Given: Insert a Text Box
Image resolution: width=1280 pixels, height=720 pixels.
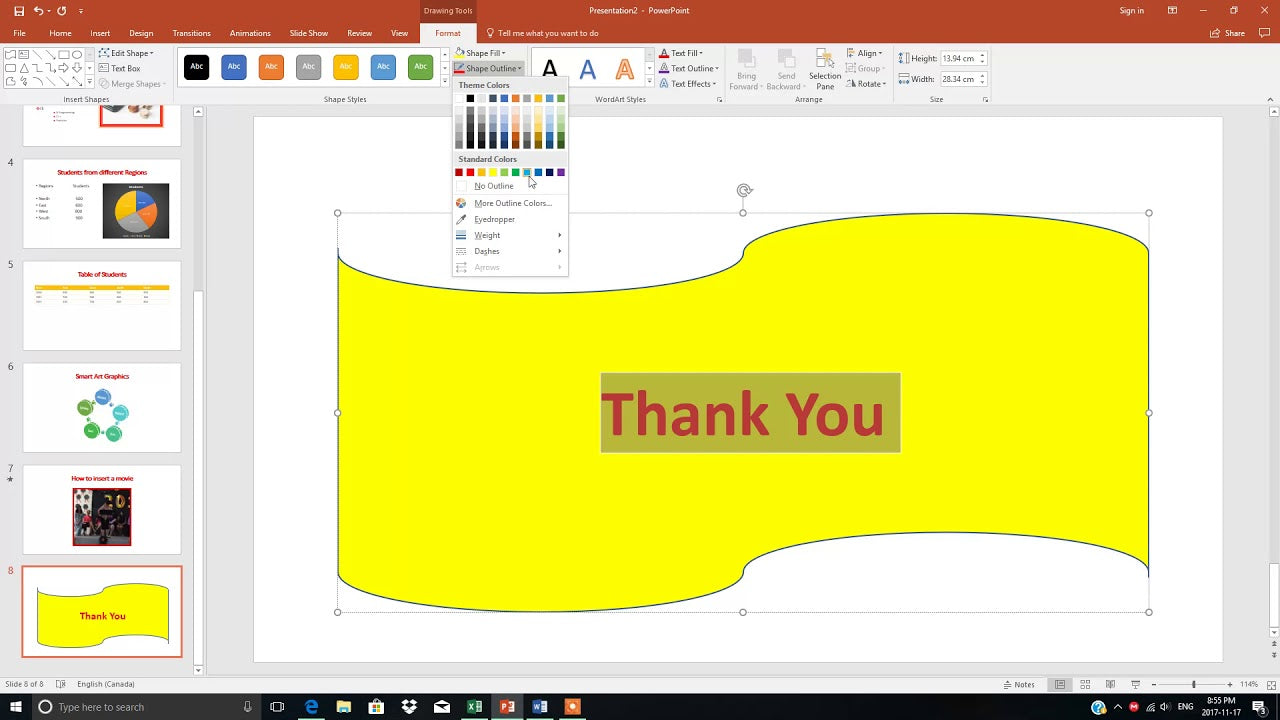Looking at the screenshot, I should 119,69.
